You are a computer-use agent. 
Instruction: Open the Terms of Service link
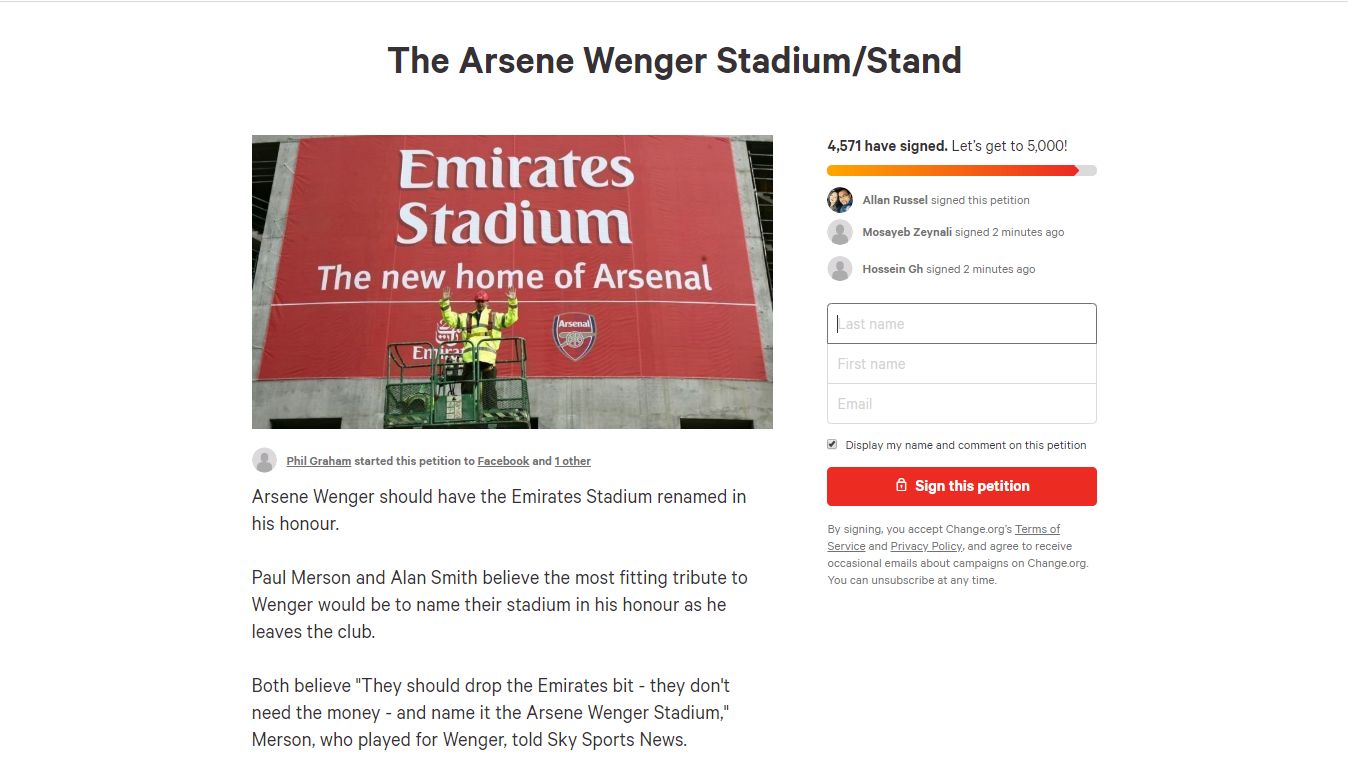1037,528
